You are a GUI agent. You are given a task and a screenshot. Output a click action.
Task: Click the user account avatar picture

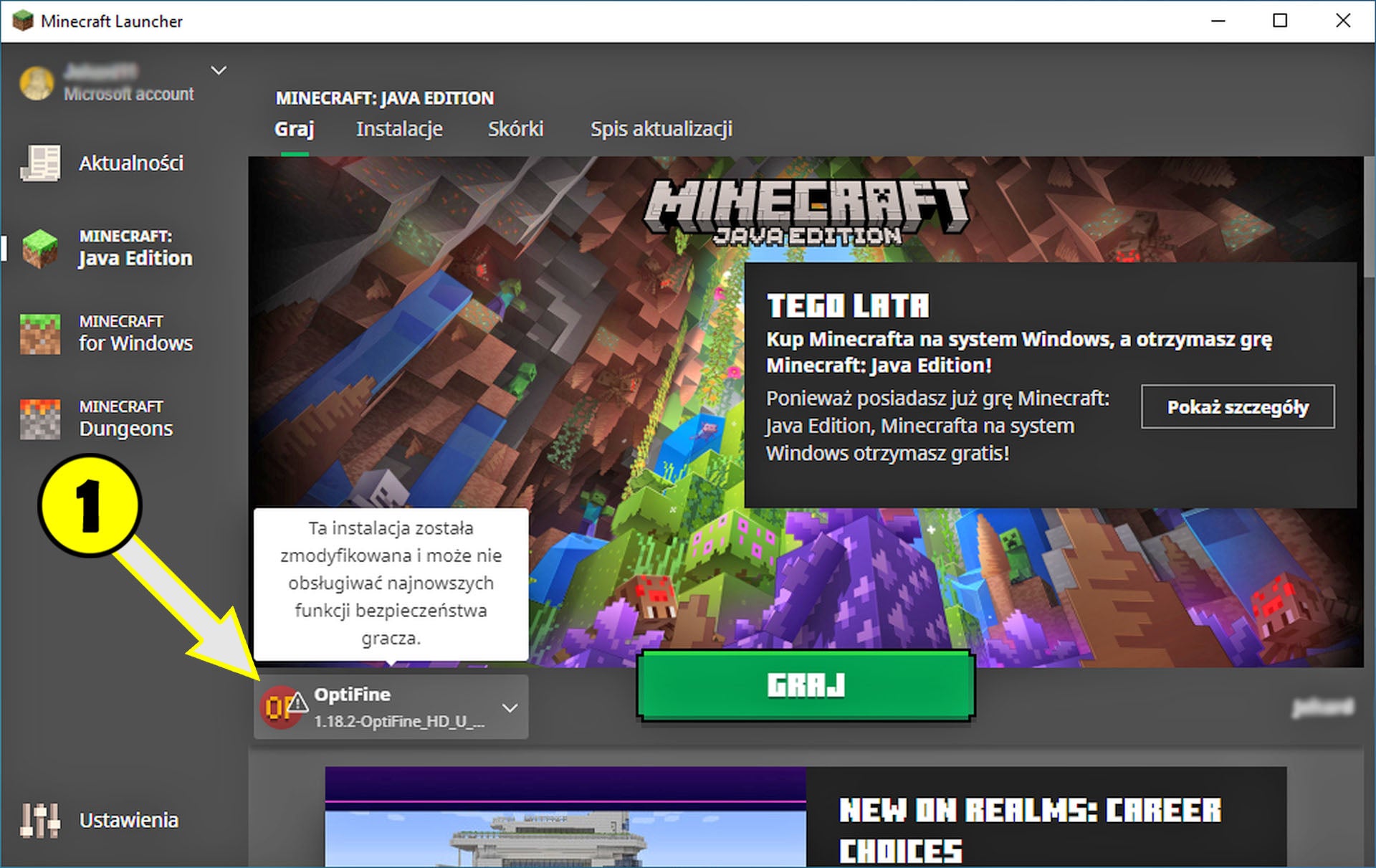point(36,82)
